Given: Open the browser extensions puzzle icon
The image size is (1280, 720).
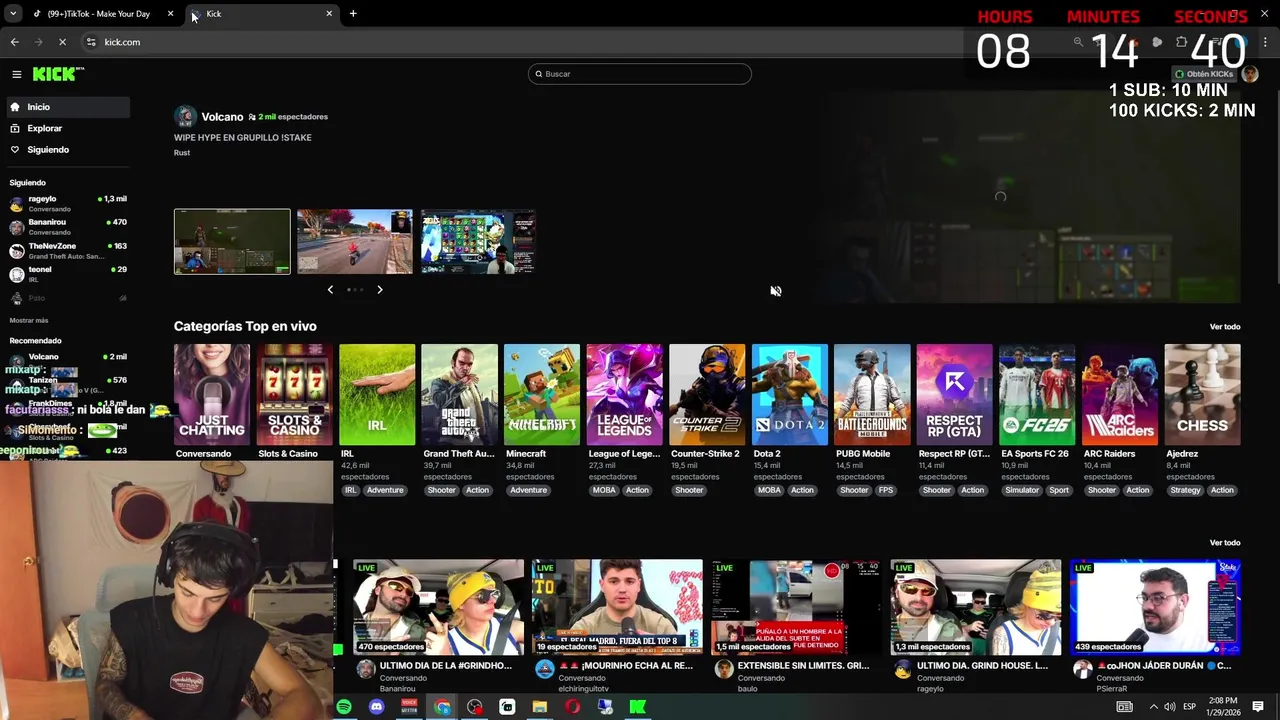Looking at the screenshot, I should click(1182, 42).
